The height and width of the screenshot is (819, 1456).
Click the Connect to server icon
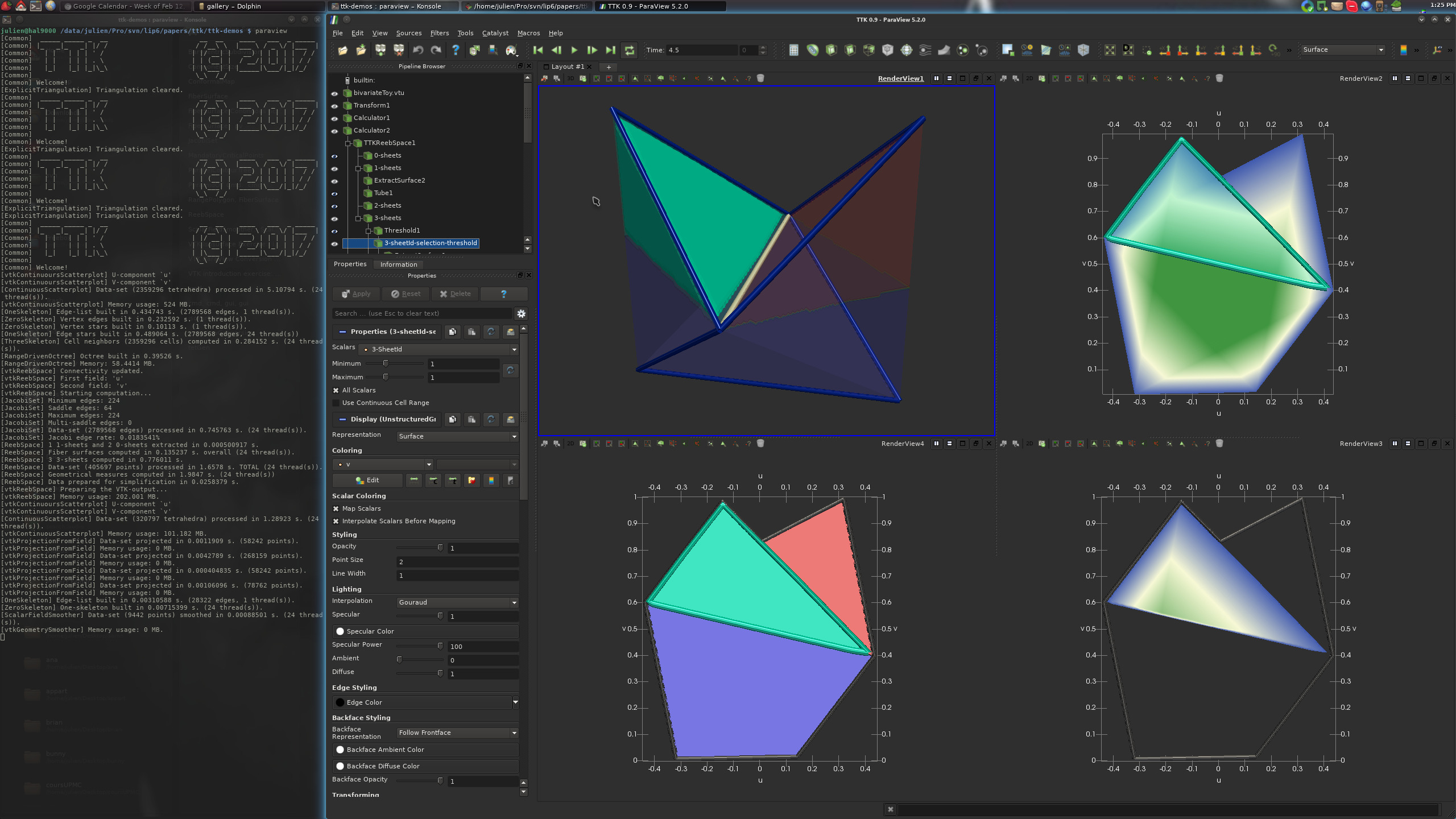coord(380,50)
